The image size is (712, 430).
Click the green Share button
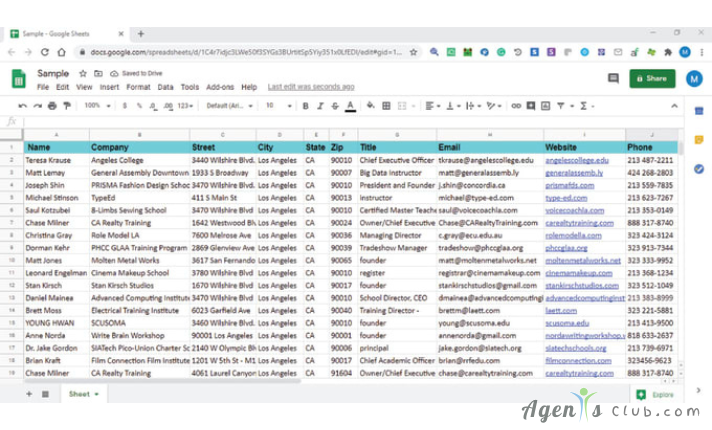[652, 79]
